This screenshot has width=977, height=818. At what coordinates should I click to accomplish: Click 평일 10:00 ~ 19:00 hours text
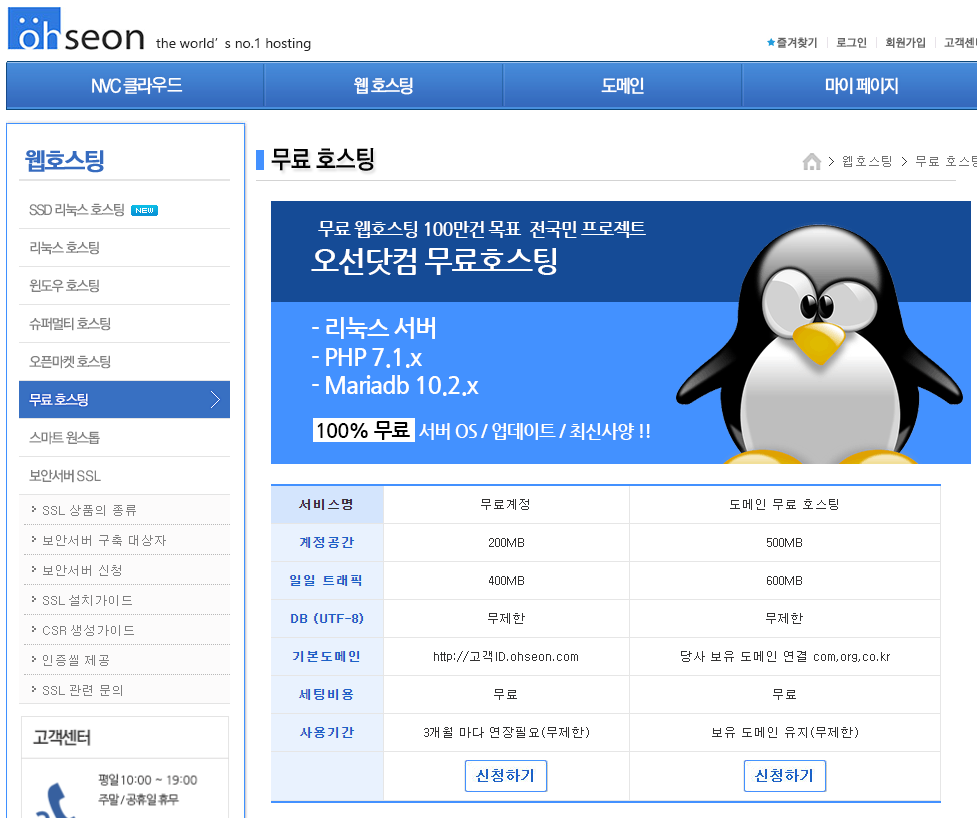click(x=148, y=780)
